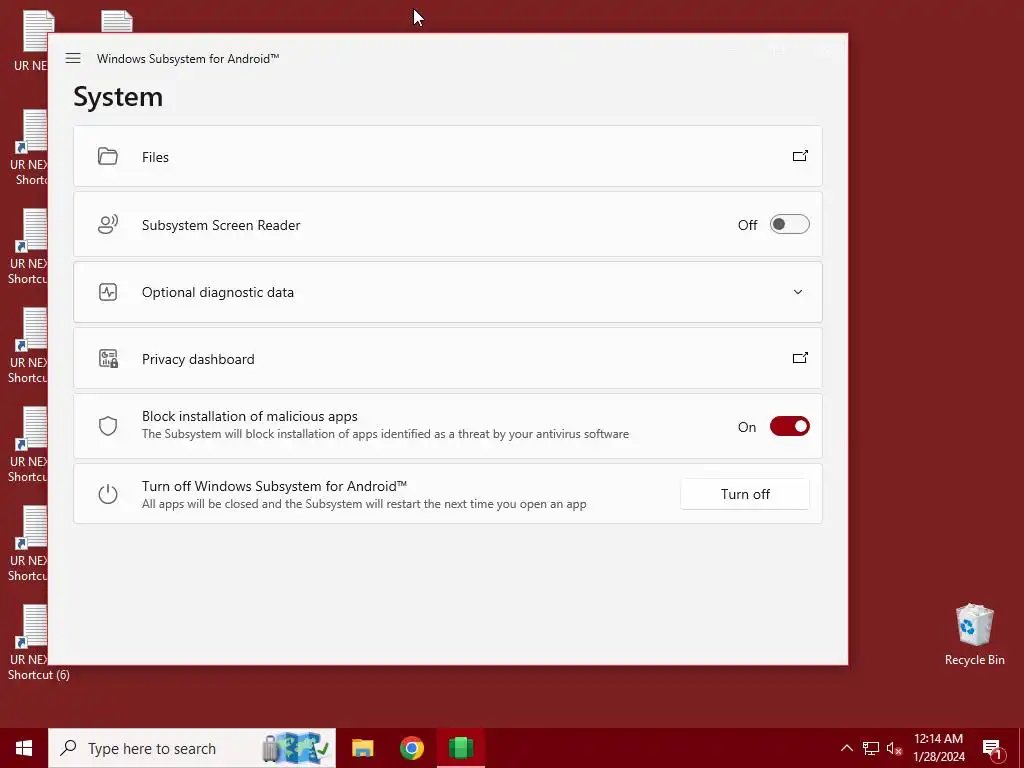Select the Recycle Bin desktop icon

coord(974,635)
